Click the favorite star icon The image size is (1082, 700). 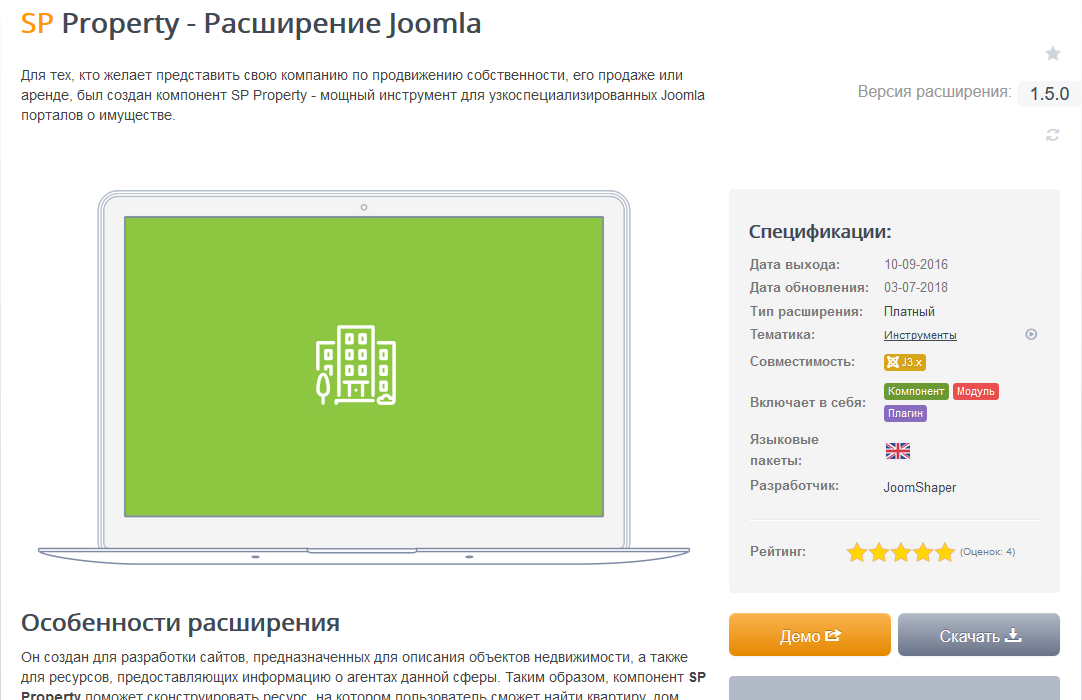click(x=1052, y=53)
